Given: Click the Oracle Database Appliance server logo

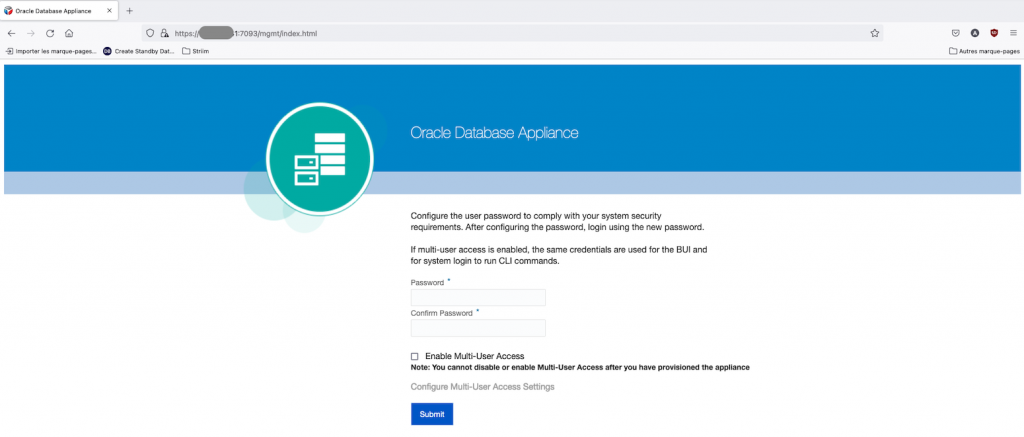Looking at the screenshot, I should (319, 158).
